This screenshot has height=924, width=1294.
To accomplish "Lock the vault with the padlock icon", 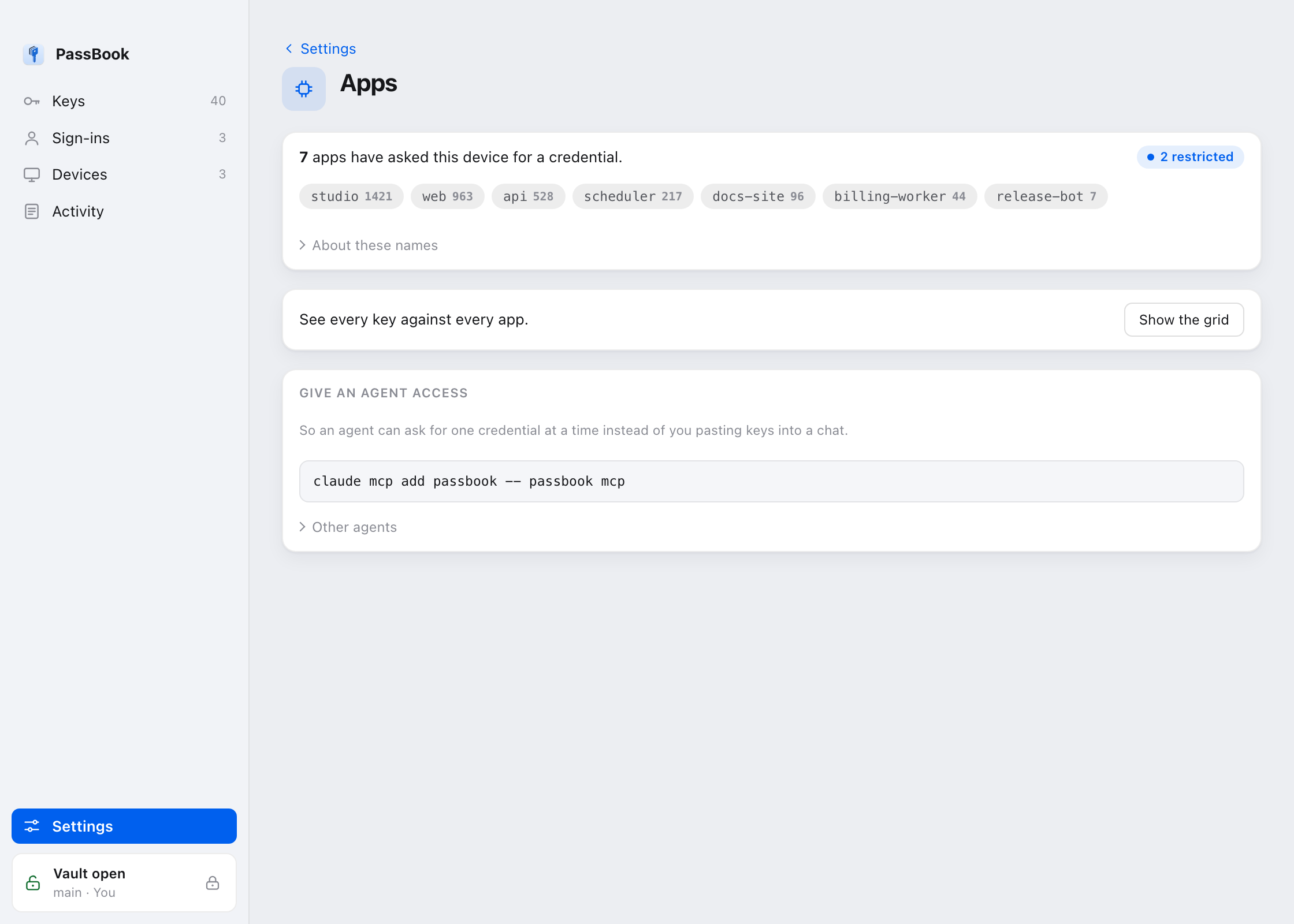I will (x=213, y=883).
